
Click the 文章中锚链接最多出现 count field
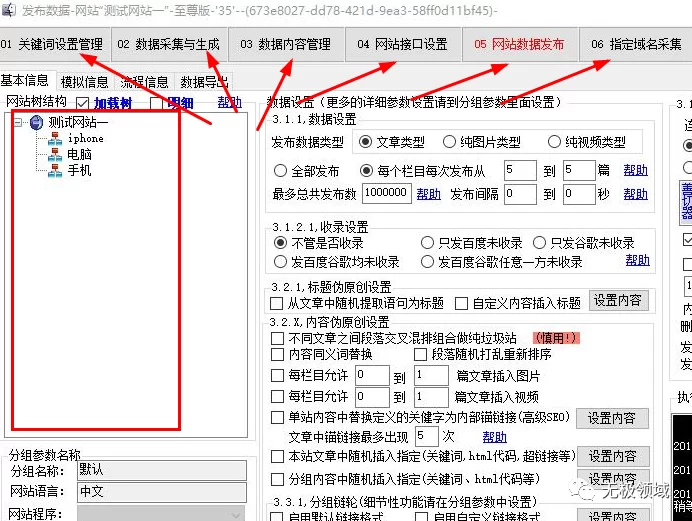[427, 436]
